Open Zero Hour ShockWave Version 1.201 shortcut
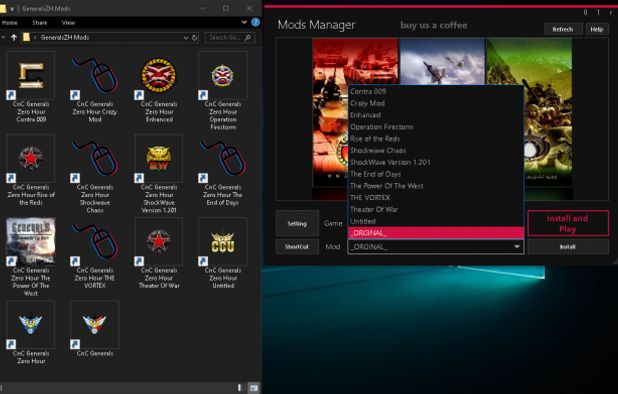 coord(159,174)
